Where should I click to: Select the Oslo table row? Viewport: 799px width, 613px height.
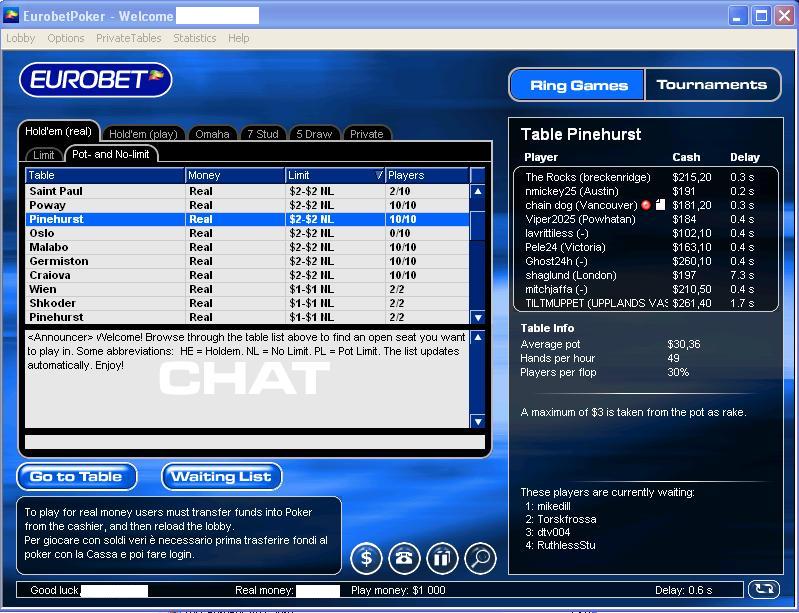click(x=247, y=233)
